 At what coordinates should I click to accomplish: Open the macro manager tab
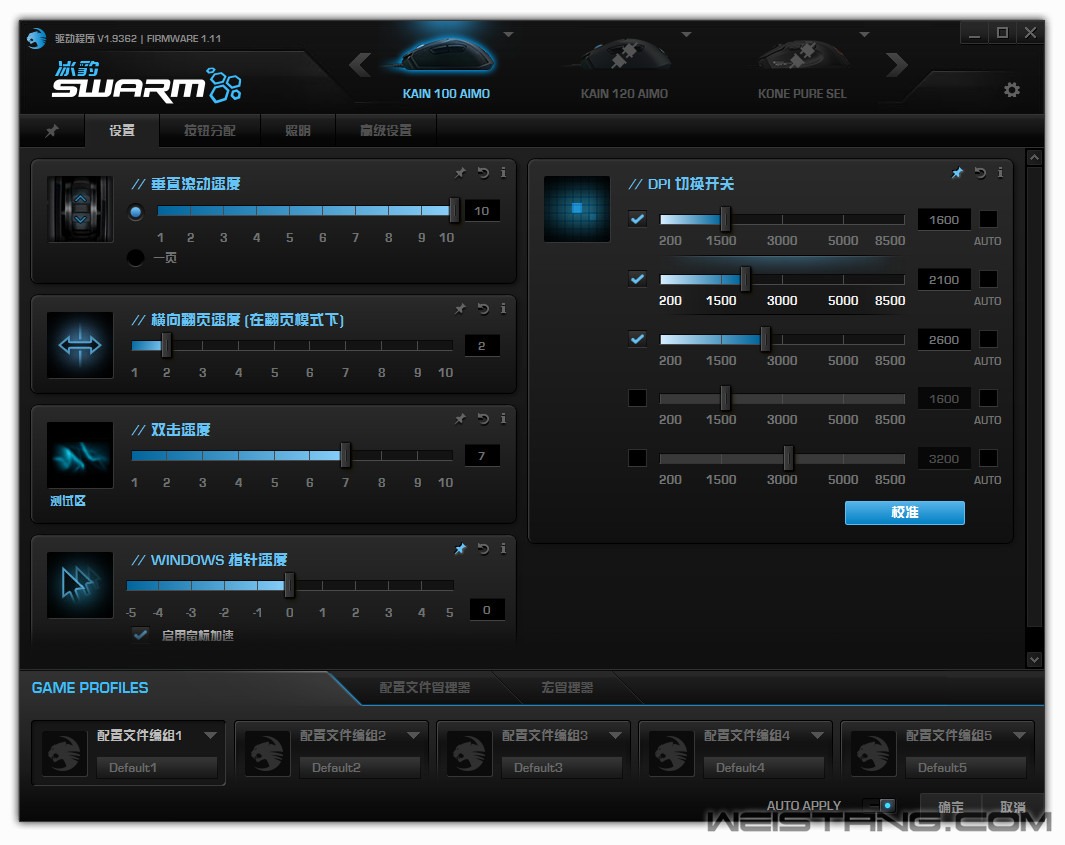tap(567, 687)
